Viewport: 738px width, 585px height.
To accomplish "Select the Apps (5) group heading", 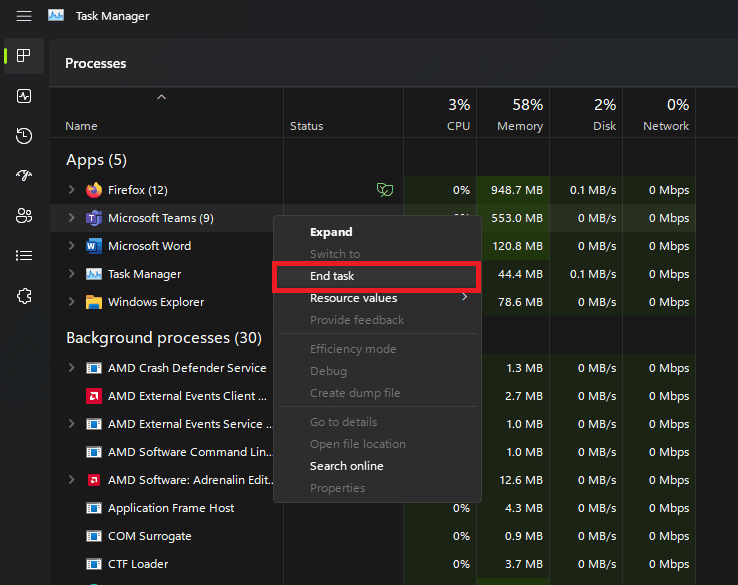I will 96,160.
